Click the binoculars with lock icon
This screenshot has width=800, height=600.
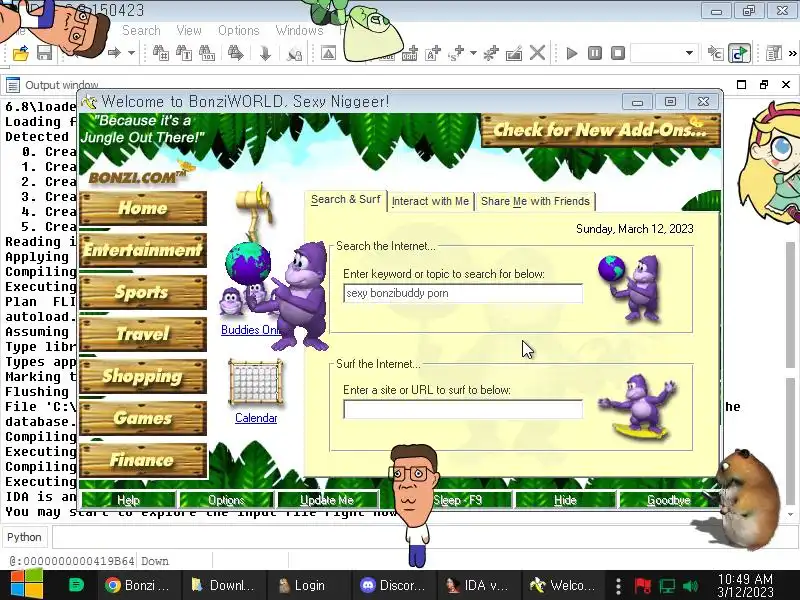coord(294,53)
